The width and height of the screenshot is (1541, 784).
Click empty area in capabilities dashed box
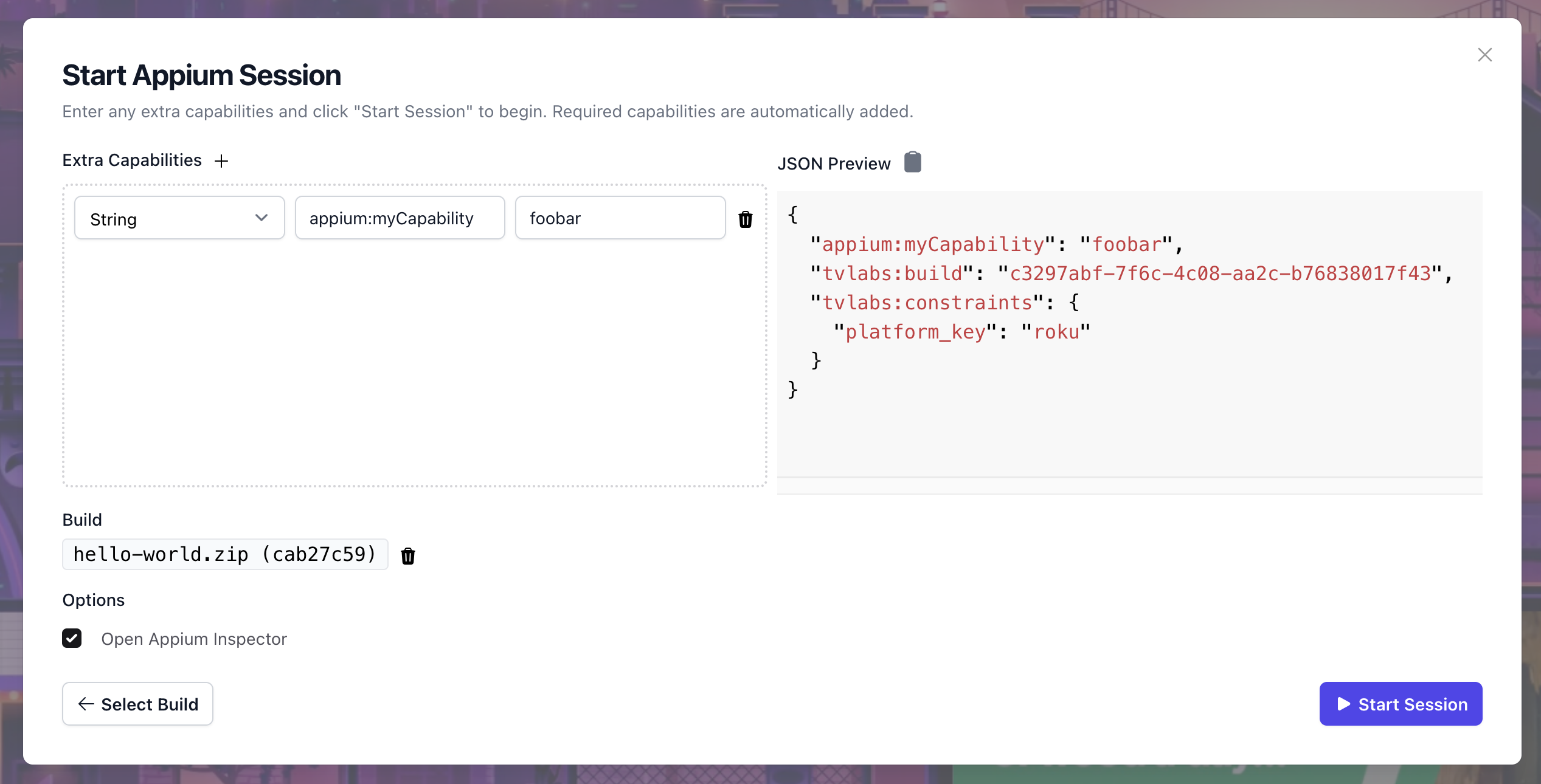(x=414, y=365)
